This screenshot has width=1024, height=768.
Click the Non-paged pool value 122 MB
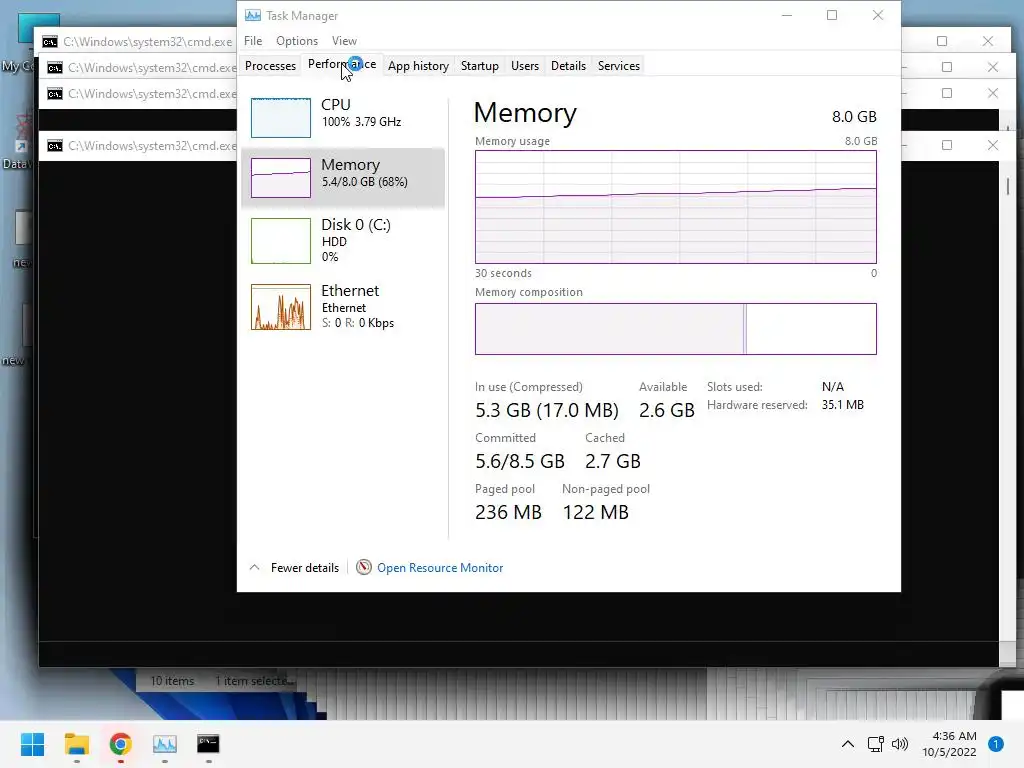596,512
